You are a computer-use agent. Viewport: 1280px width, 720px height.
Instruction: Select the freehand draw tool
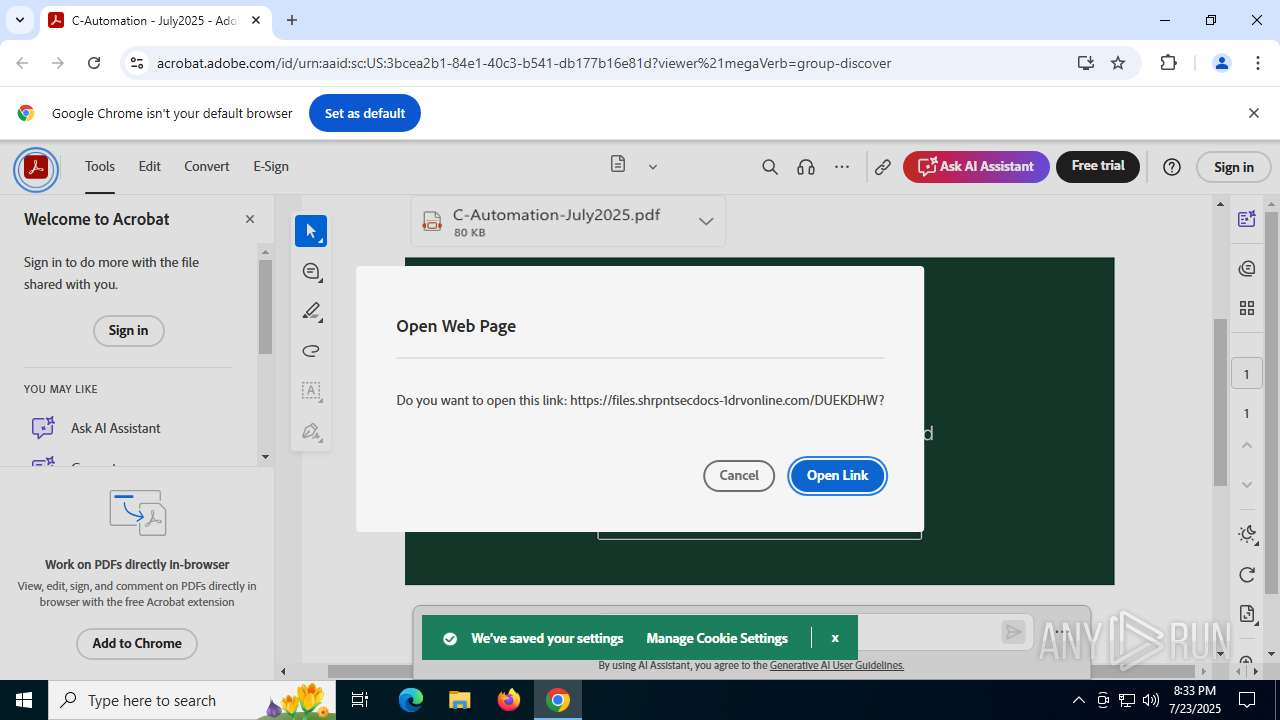(311, 351)
